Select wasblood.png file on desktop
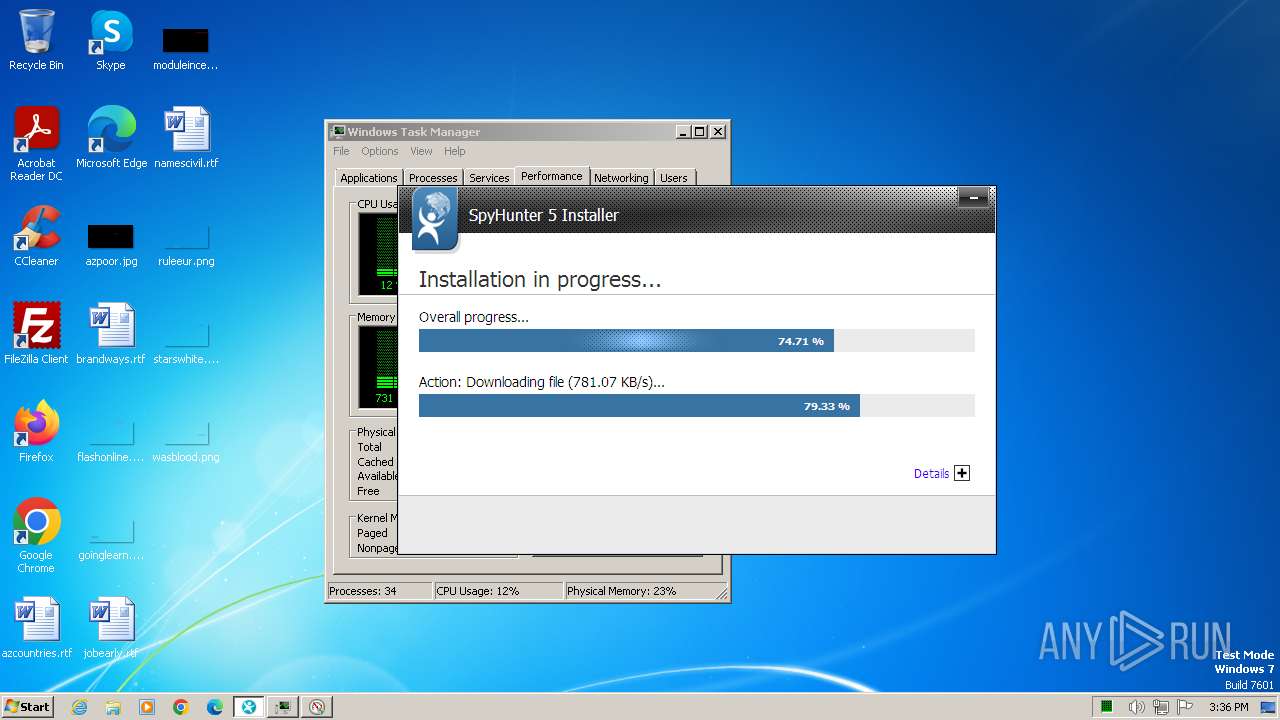The height and width of the screenshot is (720, 1280). (186, 440)
